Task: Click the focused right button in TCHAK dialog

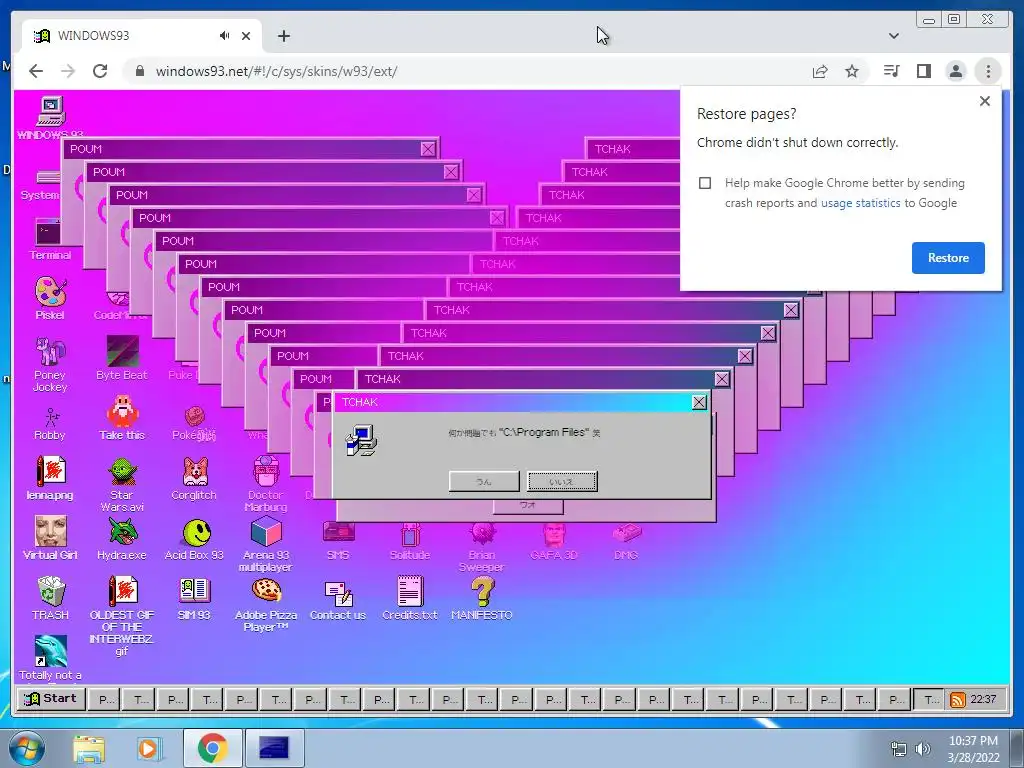Action: [562, 481]
